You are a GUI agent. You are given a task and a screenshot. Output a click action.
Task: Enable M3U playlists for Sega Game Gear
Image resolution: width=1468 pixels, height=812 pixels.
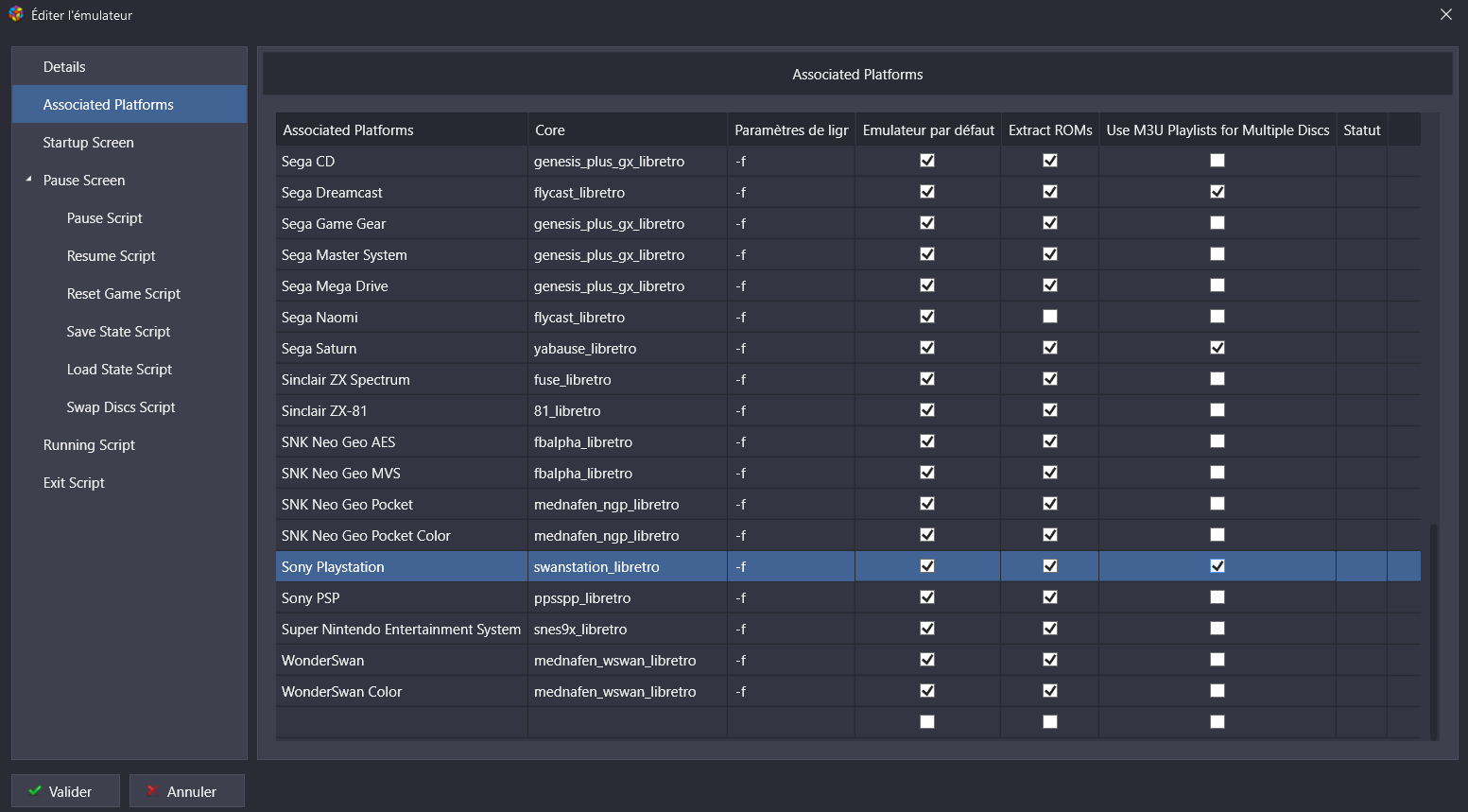pyautogui.click(x=1218, y=223)
